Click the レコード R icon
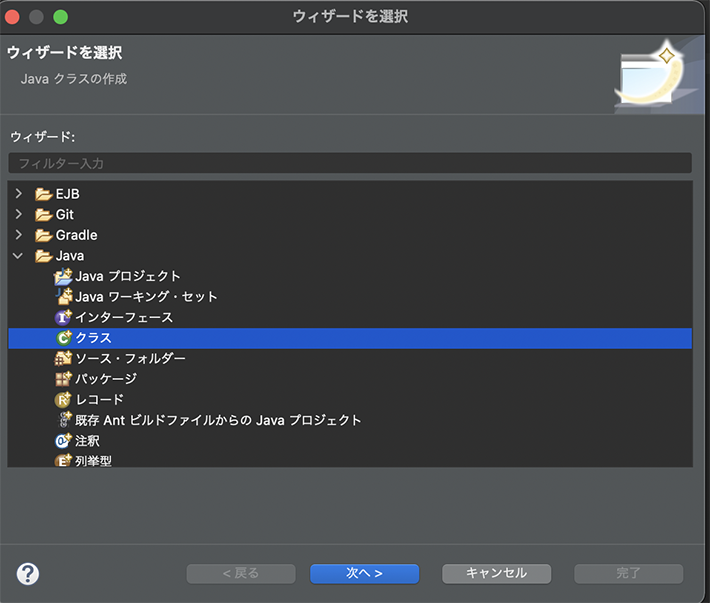The image size is (710, 603). click(63, 399)
